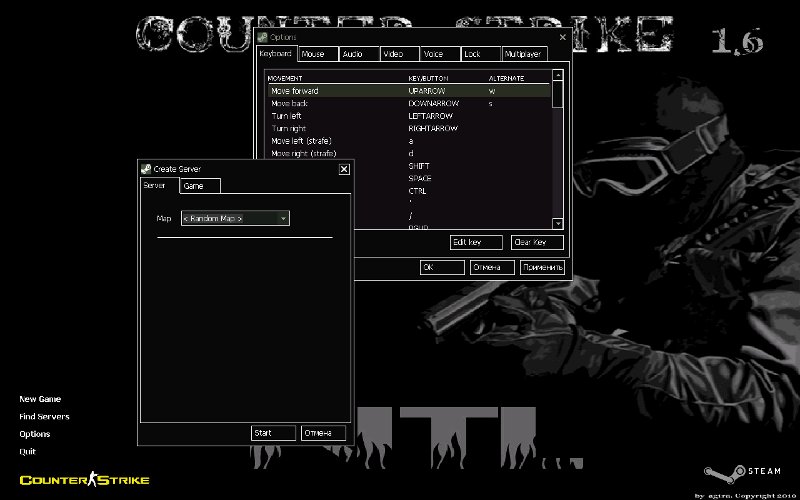This screenshot has width=800, height=500.
Task: Click the SPACE key binding
Action: (420, 179)
